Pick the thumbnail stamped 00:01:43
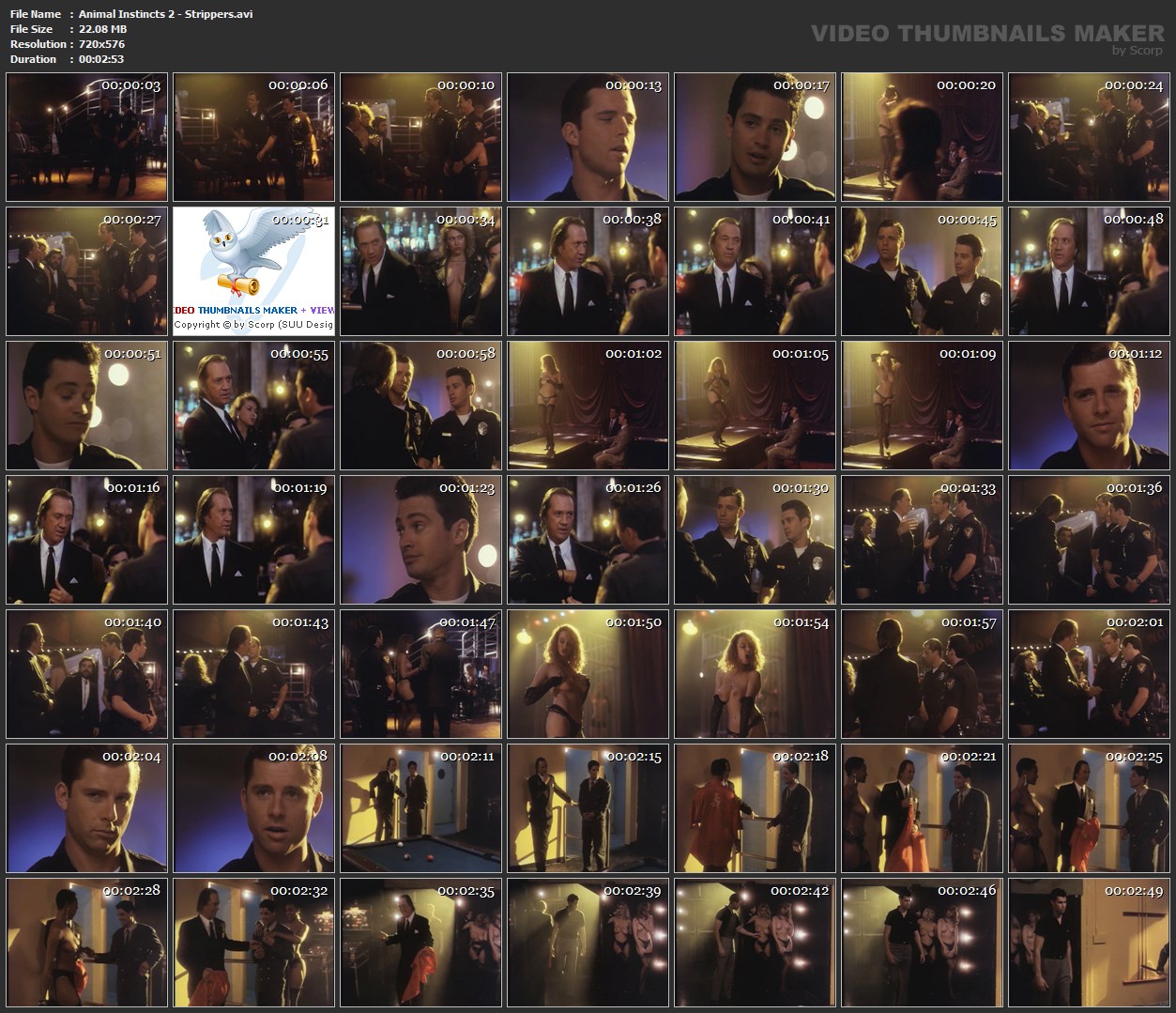Viewport: 1176px width, 1013px height. pyautogui.click(x=254, y=674)
